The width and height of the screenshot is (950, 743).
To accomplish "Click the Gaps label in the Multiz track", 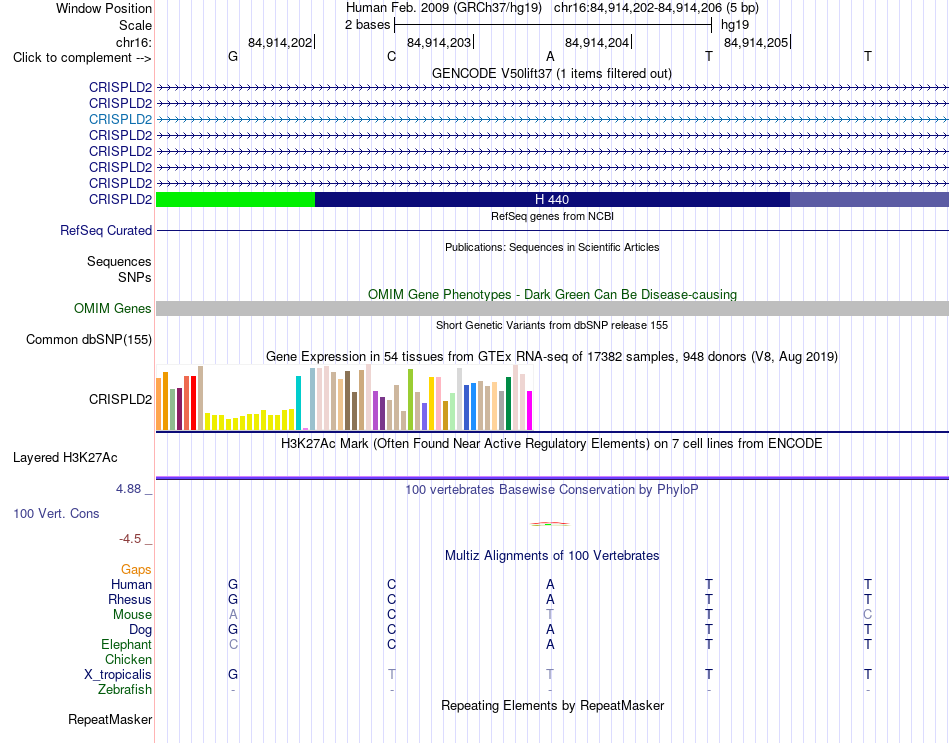I will (136, 569).
